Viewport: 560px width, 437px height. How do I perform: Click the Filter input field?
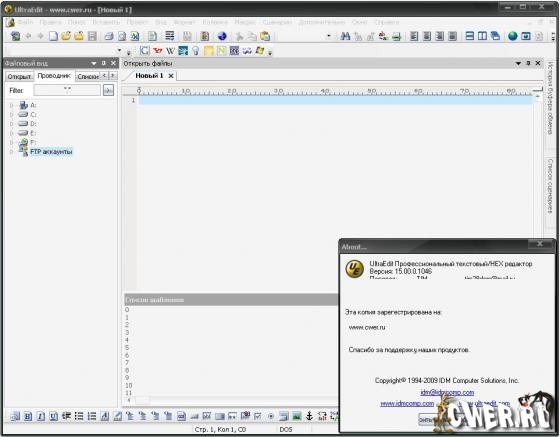(x=67, y=90)
